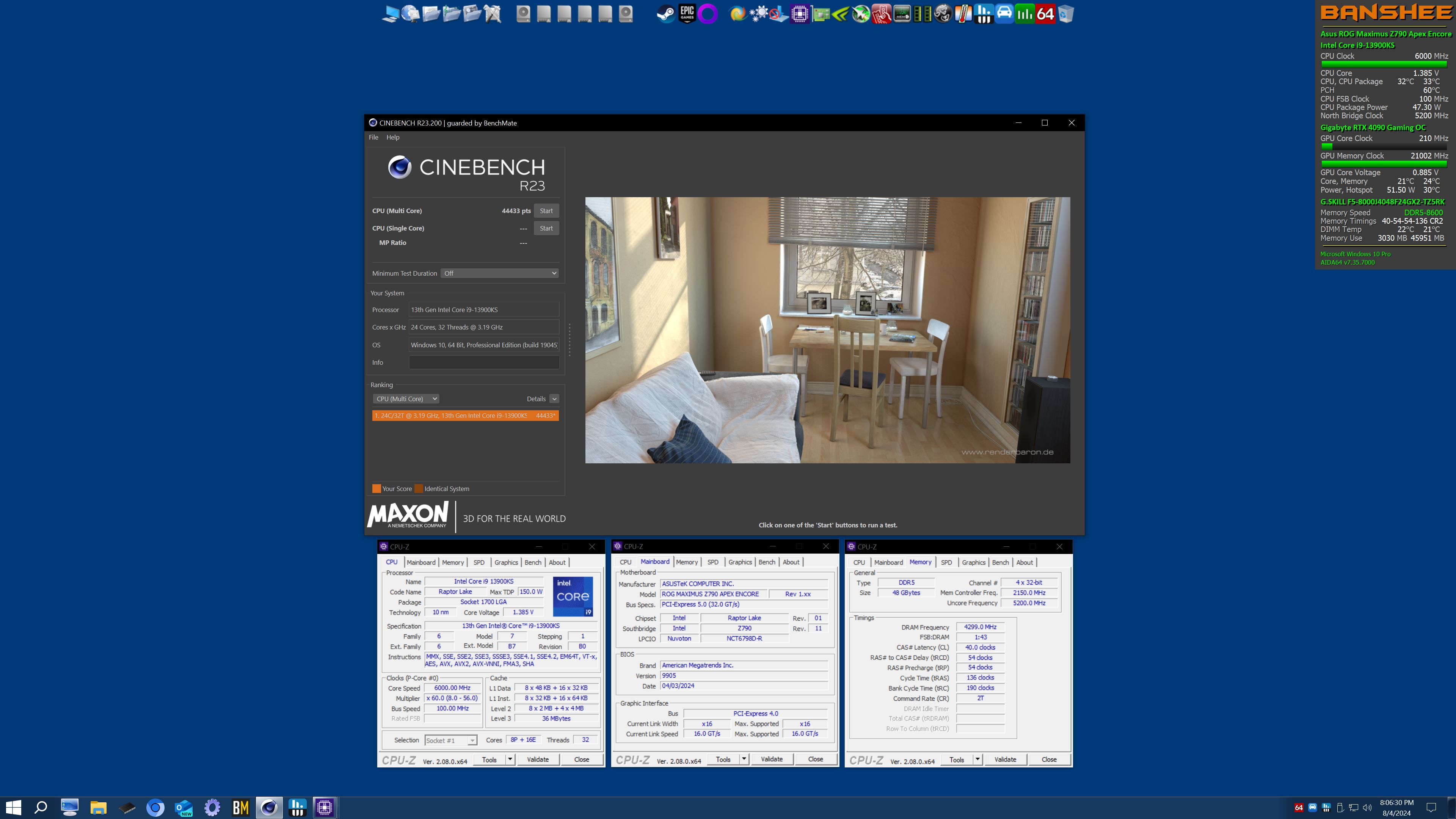Viewport: 1456px width, 819px height.
Task: Select SPD tab in CPU-Z Mainboard window
Action: click(x=713, y=562)
